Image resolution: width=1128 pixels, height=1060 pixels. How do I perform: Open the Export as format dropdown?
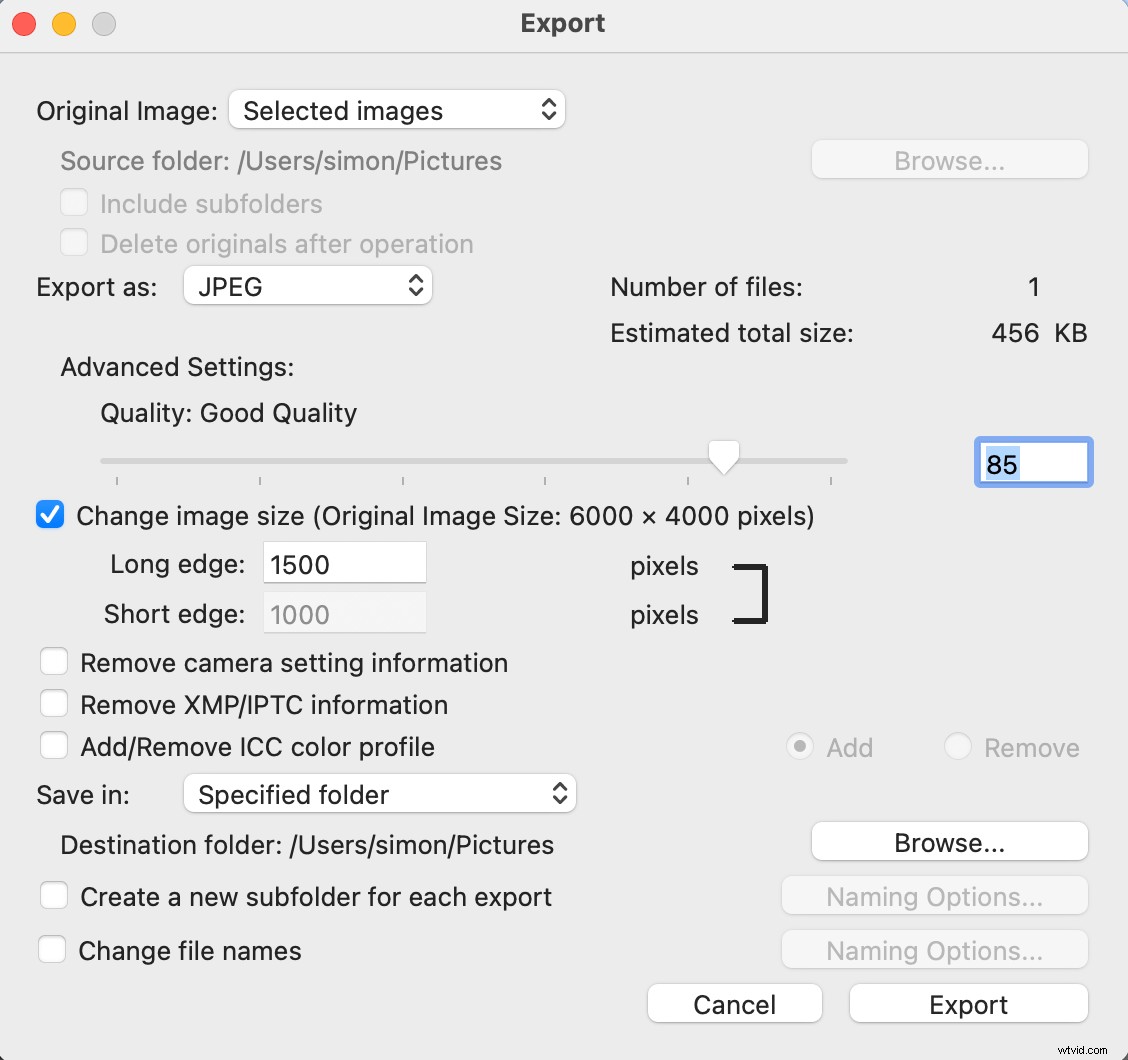point(307,286)
